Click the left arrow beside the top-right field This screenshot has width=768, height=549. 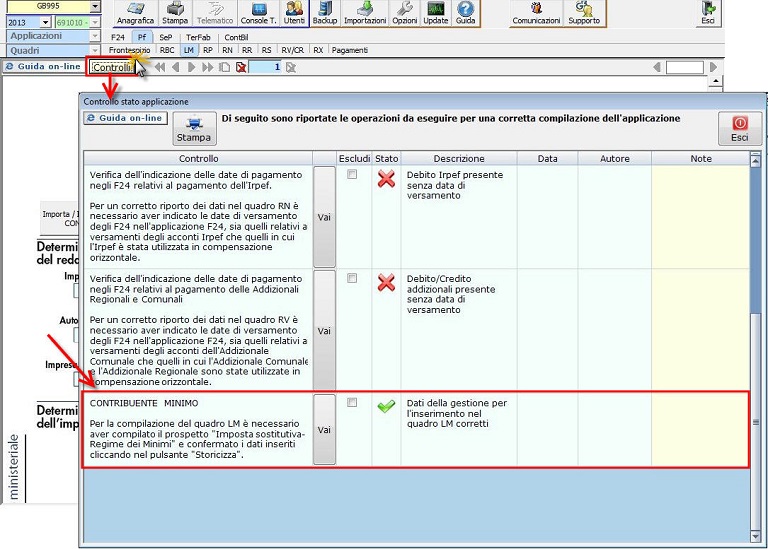click(x=657, y=67)
